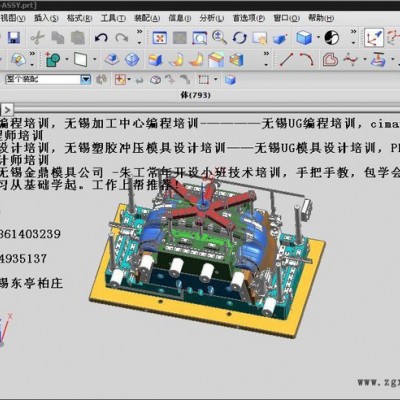Open the 窗口(O) menu

click(286, 18)
